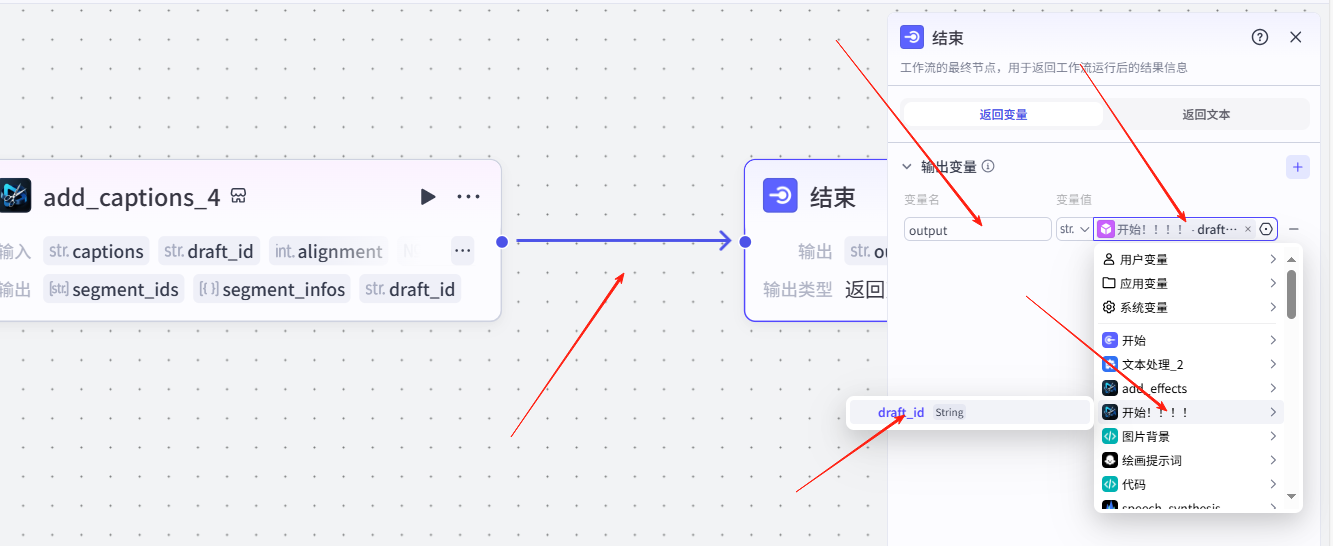Click the target icon in variable value field
This screenshot has height=546, width=1333.
tap(1266, 229)
